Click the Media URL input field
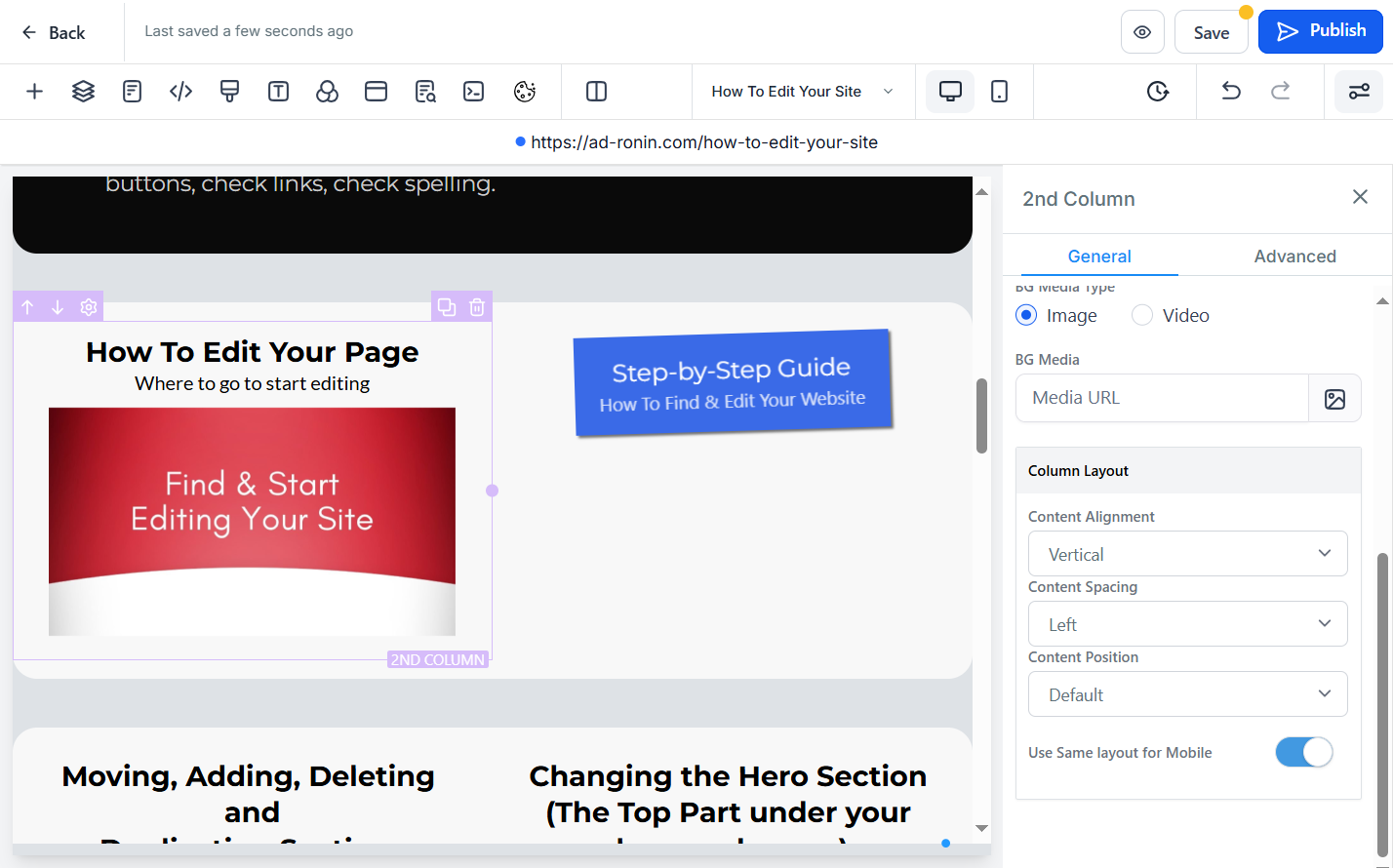1393x868 pixels. pos(1162,398)
